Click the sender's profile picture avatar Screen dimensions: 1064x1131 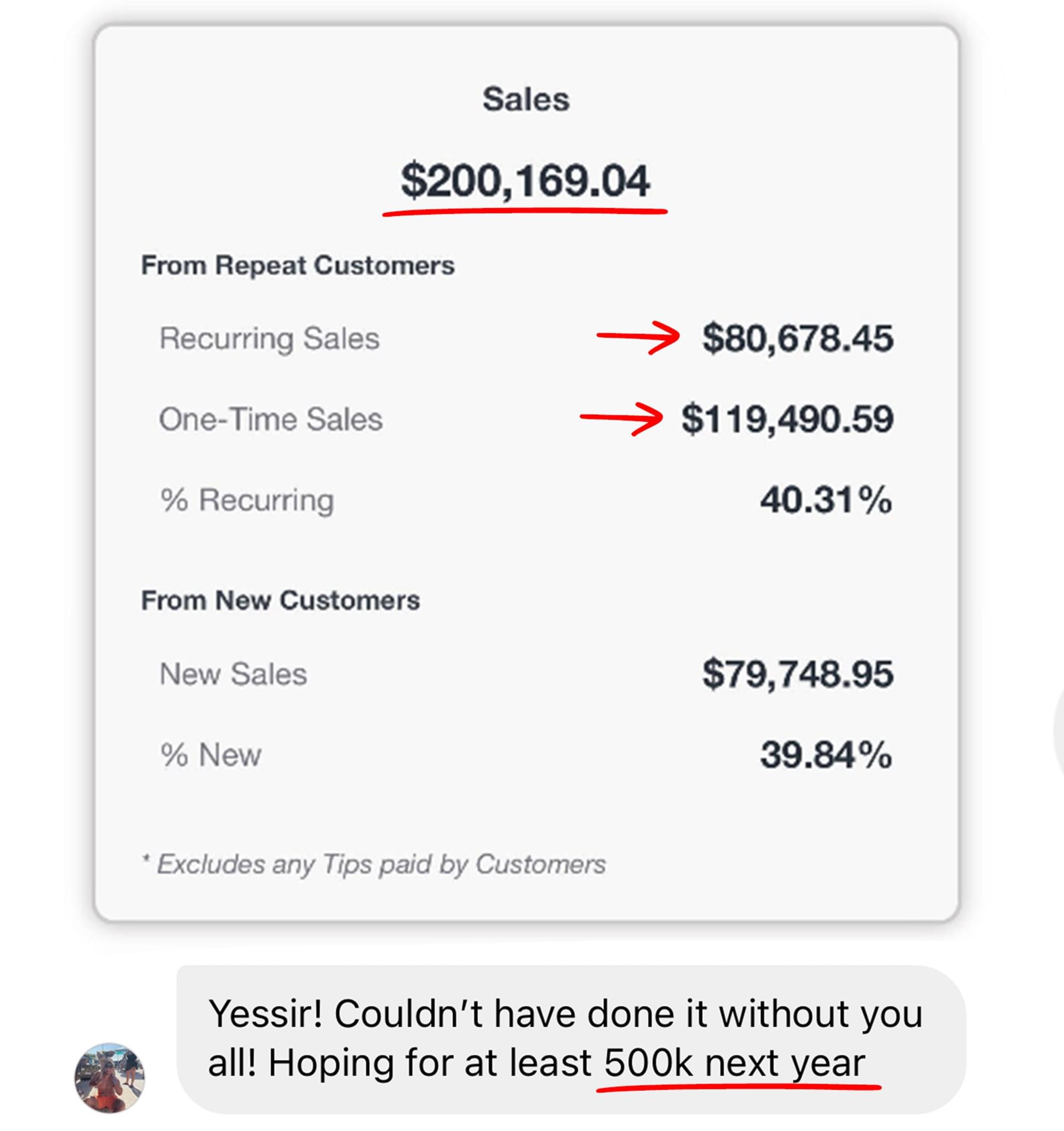[x=110, y=1078]
